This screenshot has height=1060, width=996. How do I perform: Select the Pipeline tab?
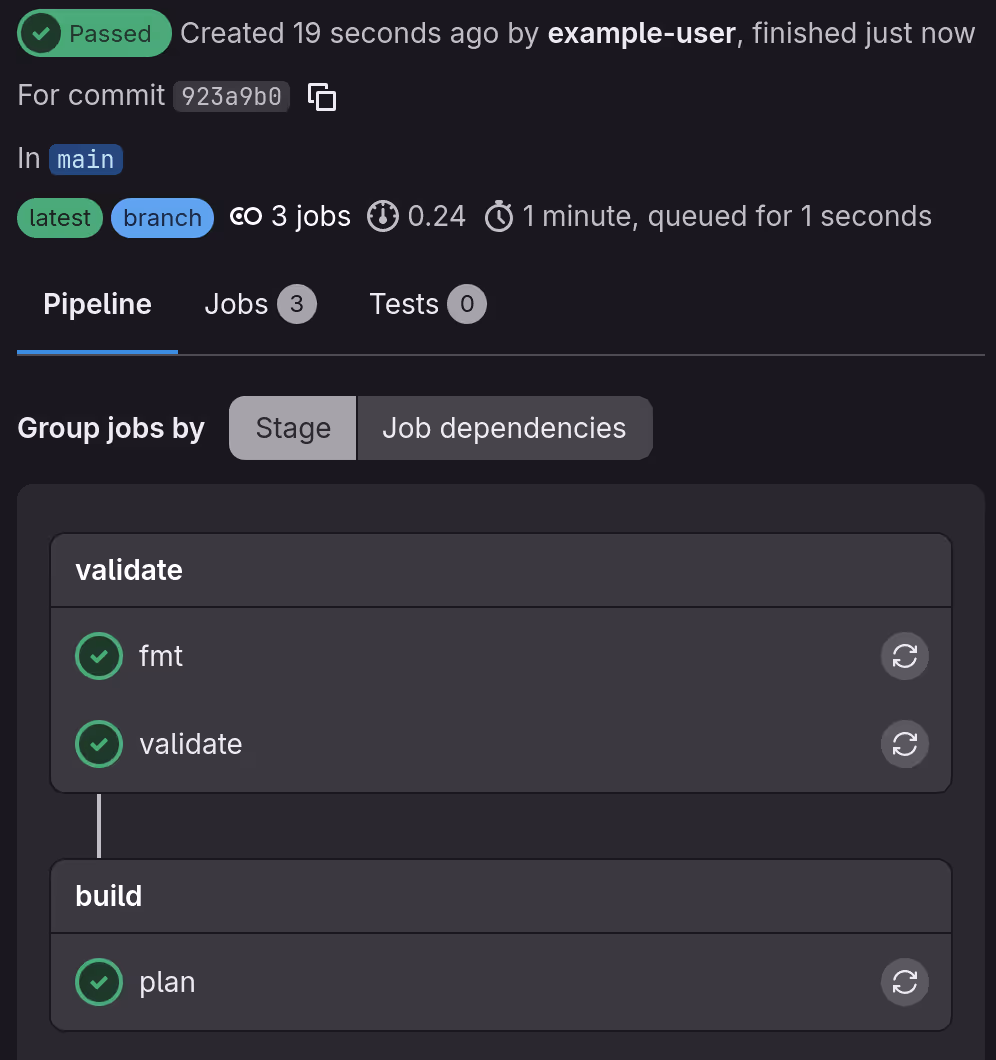(x=96, y=303)
